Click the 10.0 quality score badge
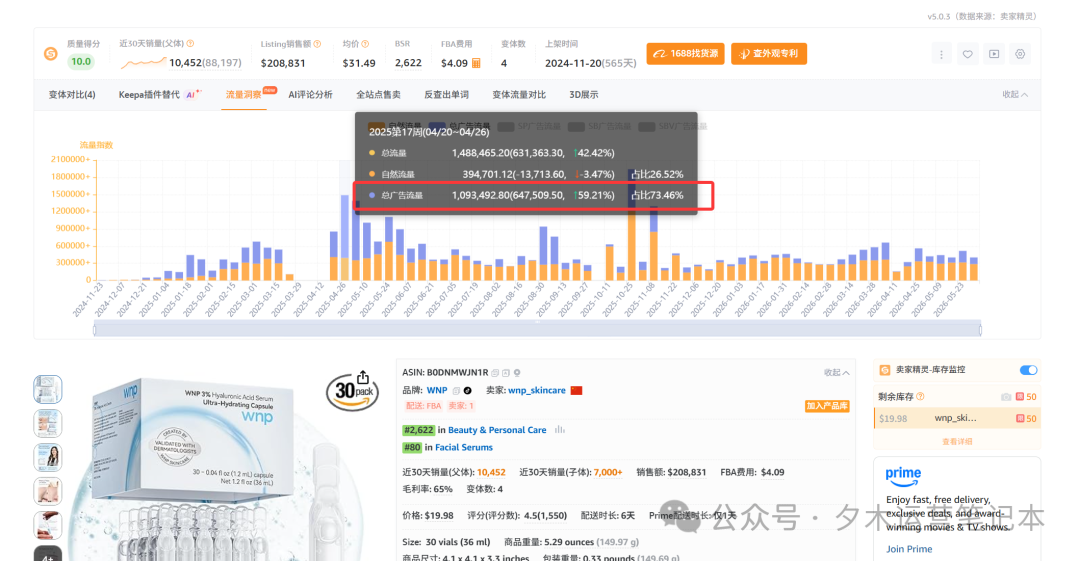The height and width of the screenshot is (561, 1080). coord(81,62)
